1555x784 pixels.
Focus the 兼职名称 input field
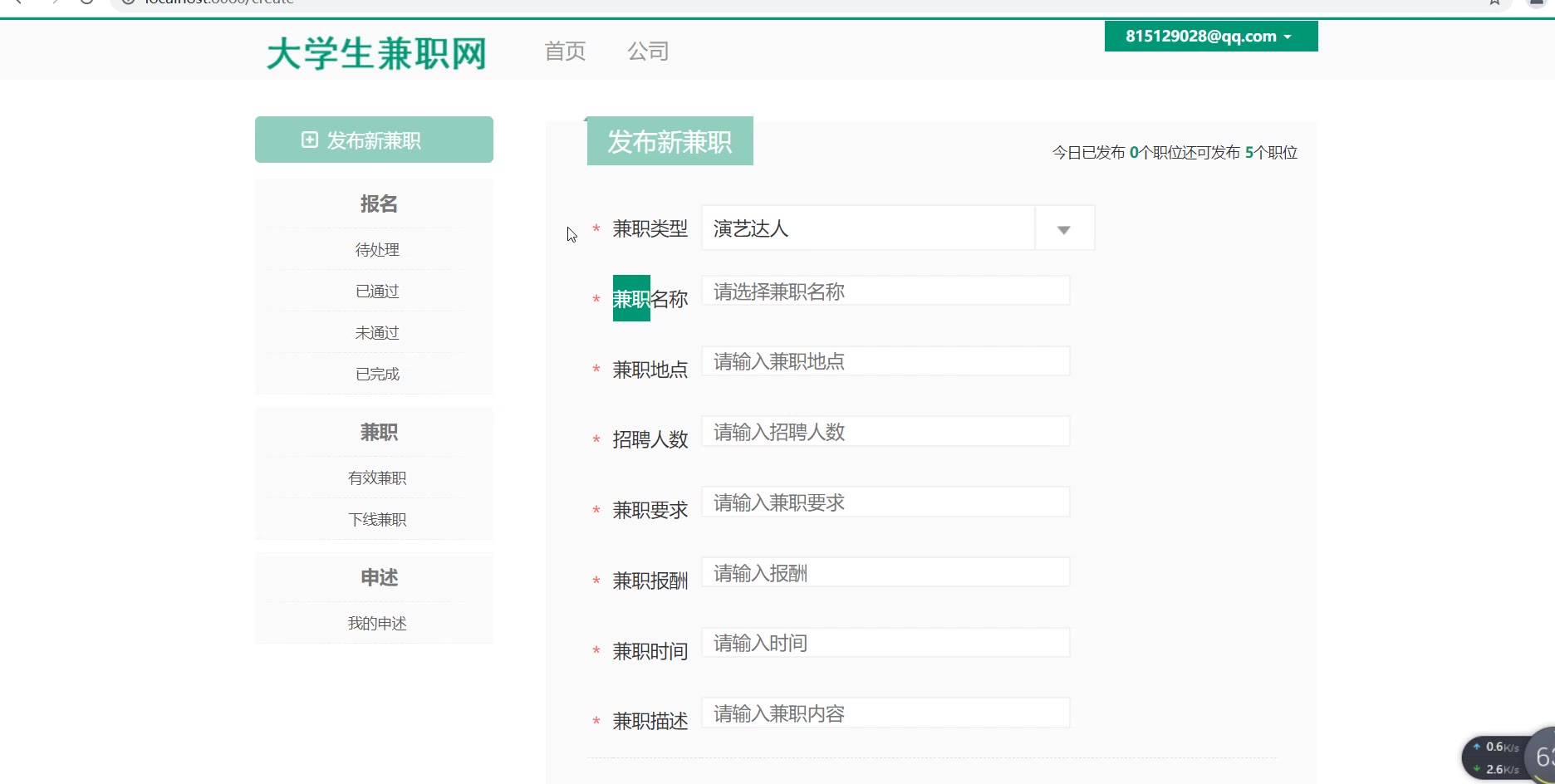(885, 292)
